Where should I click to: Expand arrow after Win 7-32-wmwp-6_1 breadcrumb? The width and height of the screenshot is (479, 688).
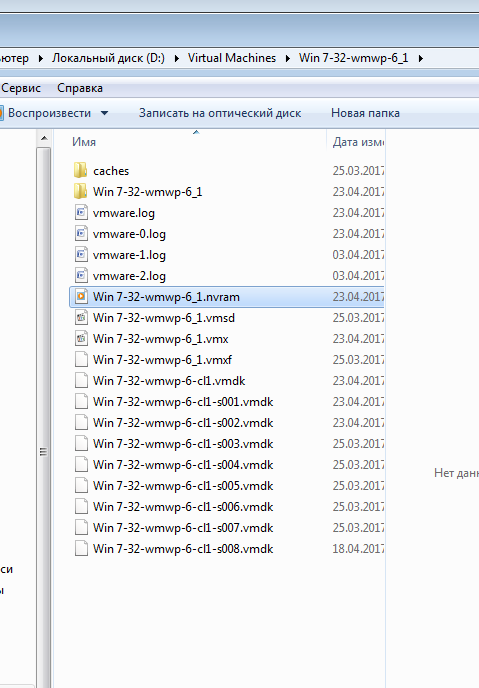(x=420, y=58)
